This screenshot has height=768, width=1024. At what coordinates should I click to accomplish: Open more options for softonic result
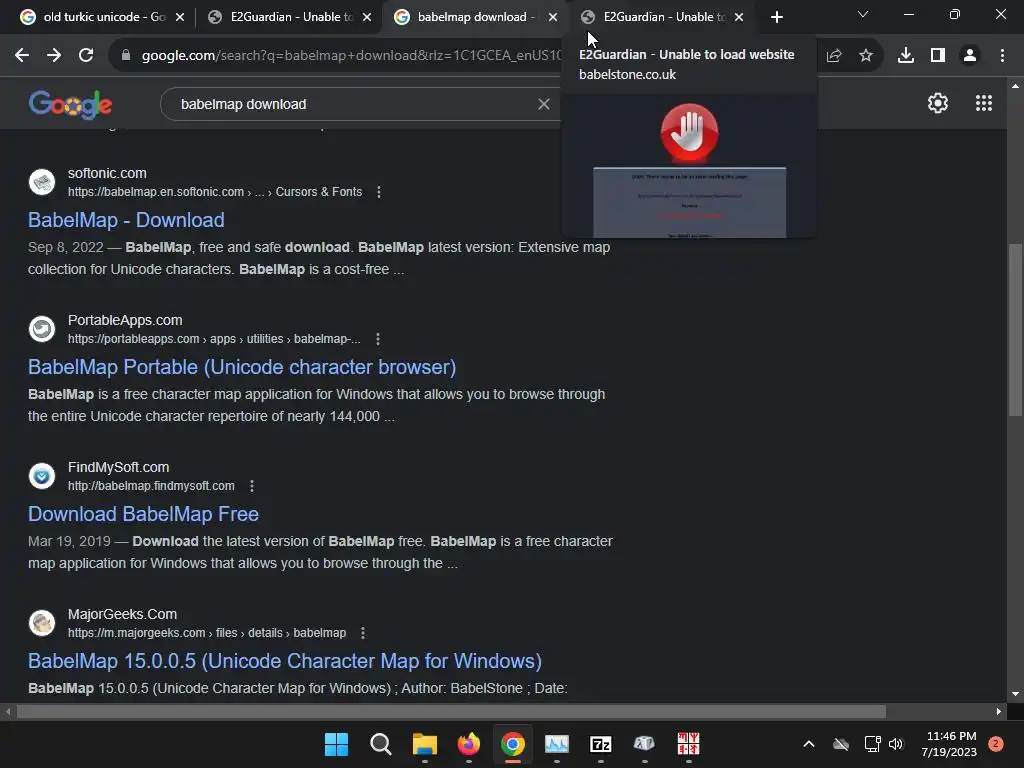[379, 192]
